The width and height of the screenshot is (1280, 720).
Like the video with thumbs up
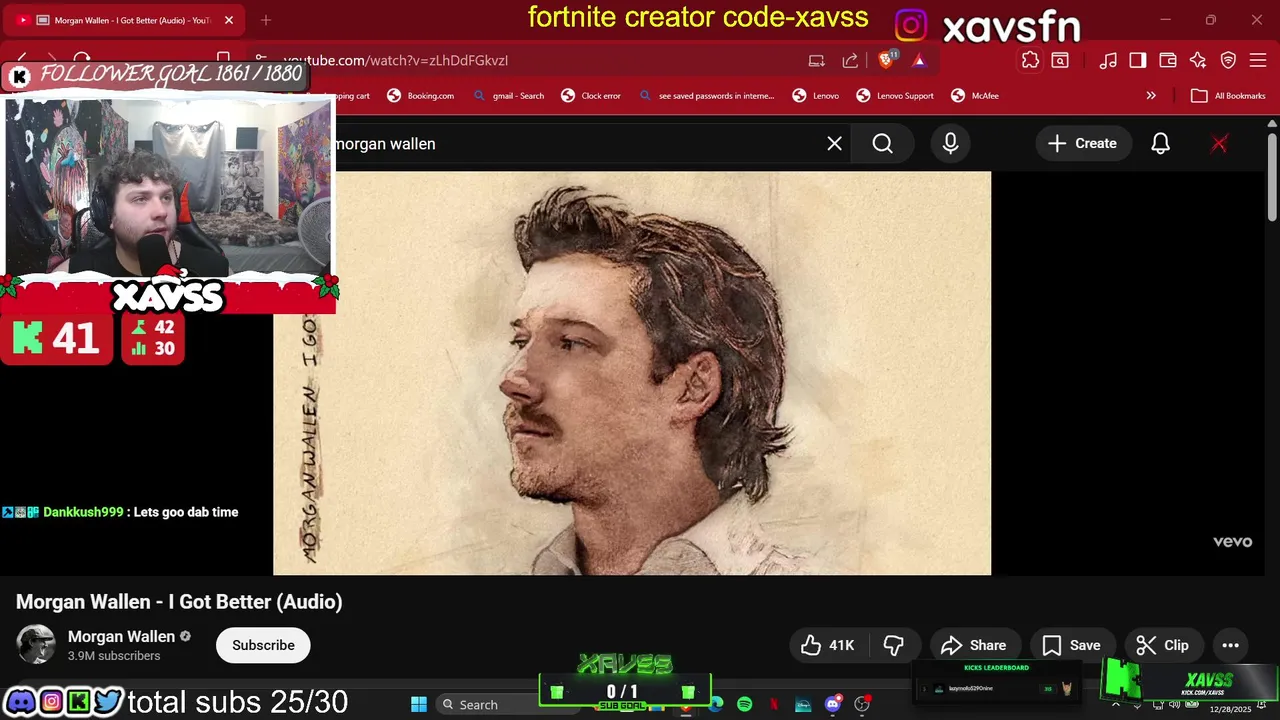[827, 645]
